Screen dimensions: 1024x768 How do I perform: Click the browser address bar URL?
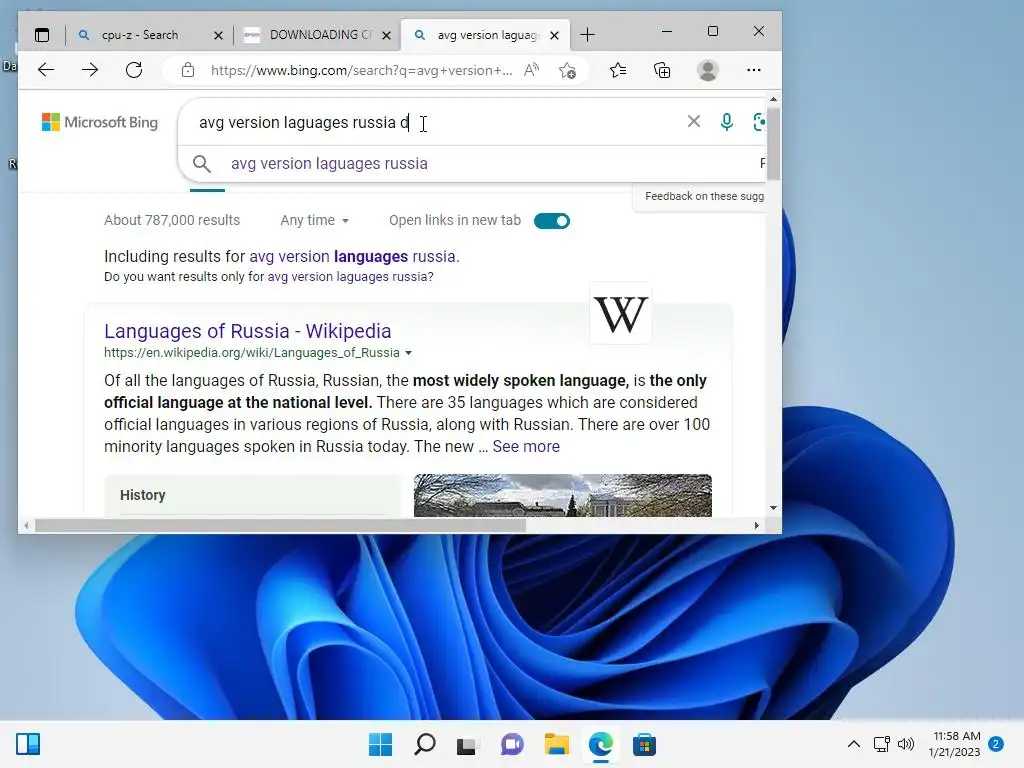pos(361,71)
